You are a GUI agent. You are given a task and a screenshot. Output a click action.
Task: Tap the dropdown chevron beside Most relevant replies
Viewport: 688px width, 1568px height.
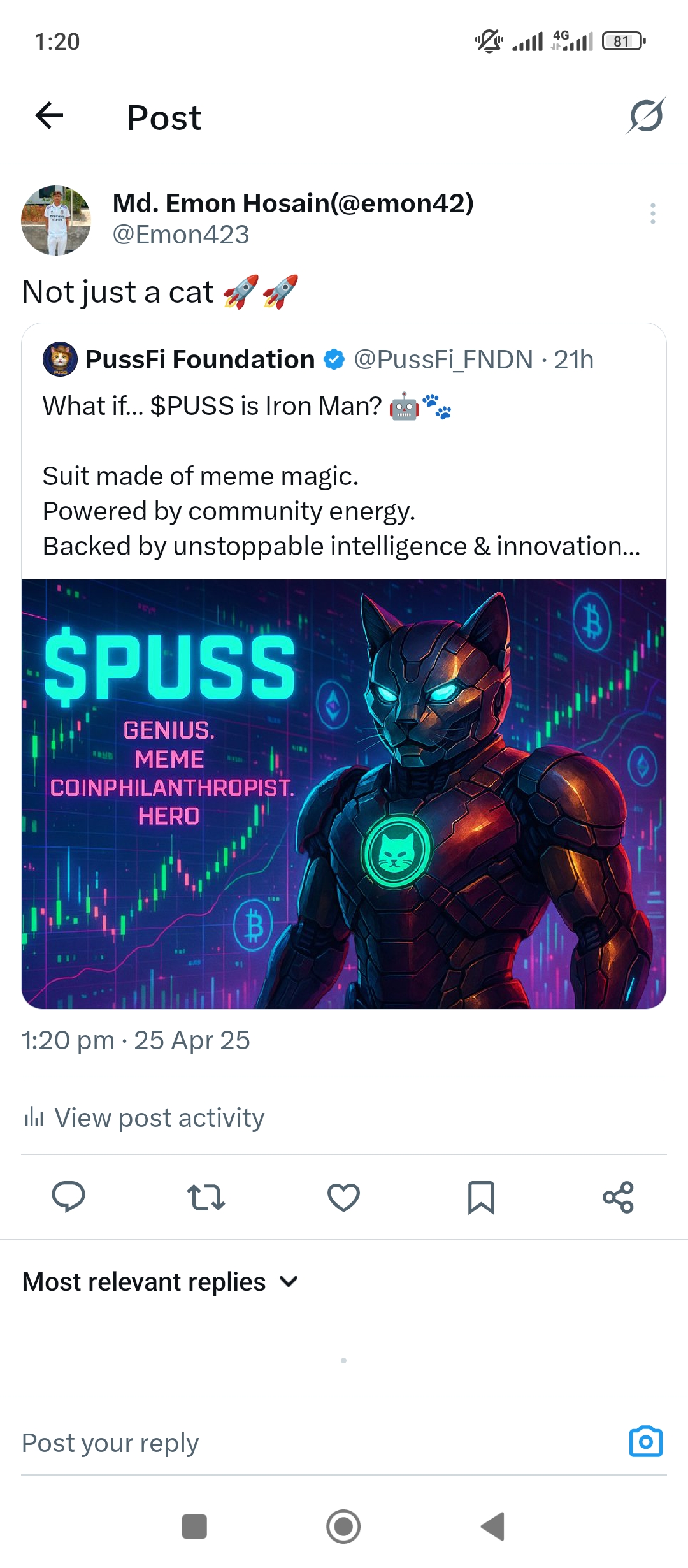[x=289, y=1282]
